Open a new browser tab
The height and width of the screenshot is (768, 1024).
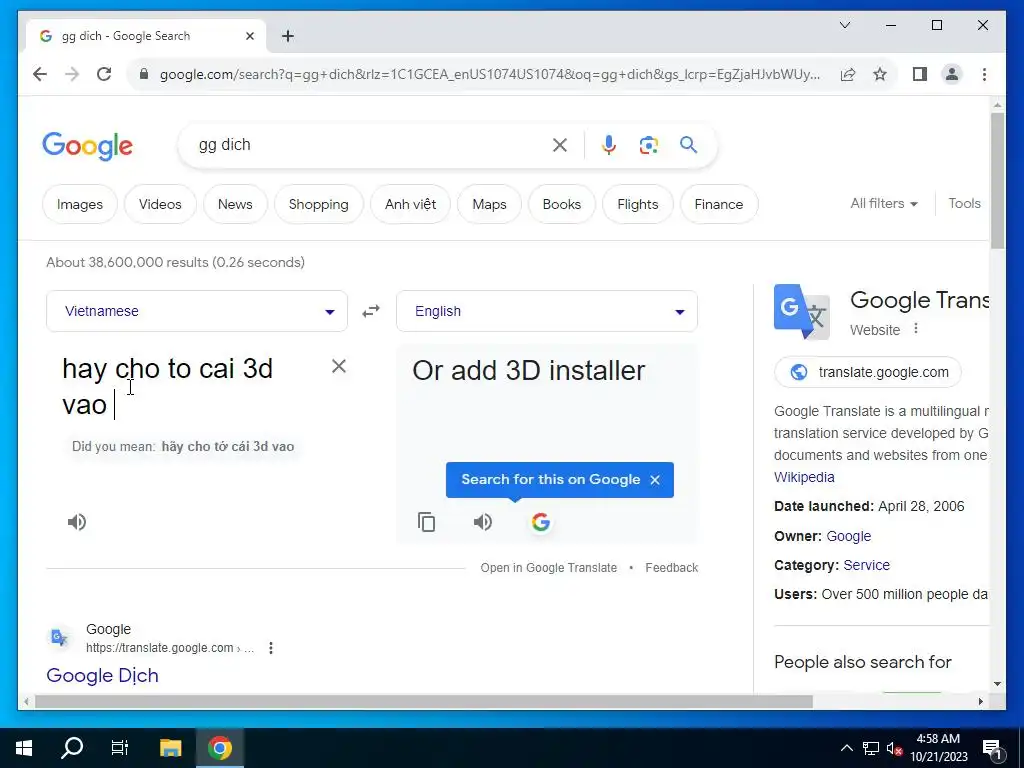click(288, 36)
